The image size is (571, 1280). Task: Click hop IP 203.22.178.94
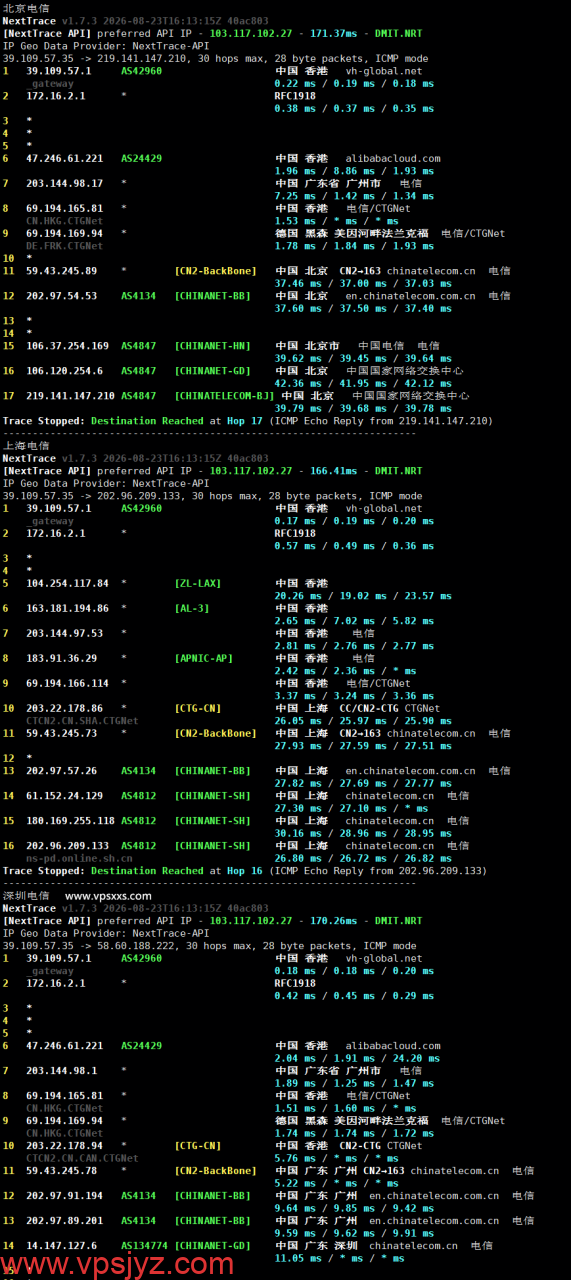(64, 1145)
